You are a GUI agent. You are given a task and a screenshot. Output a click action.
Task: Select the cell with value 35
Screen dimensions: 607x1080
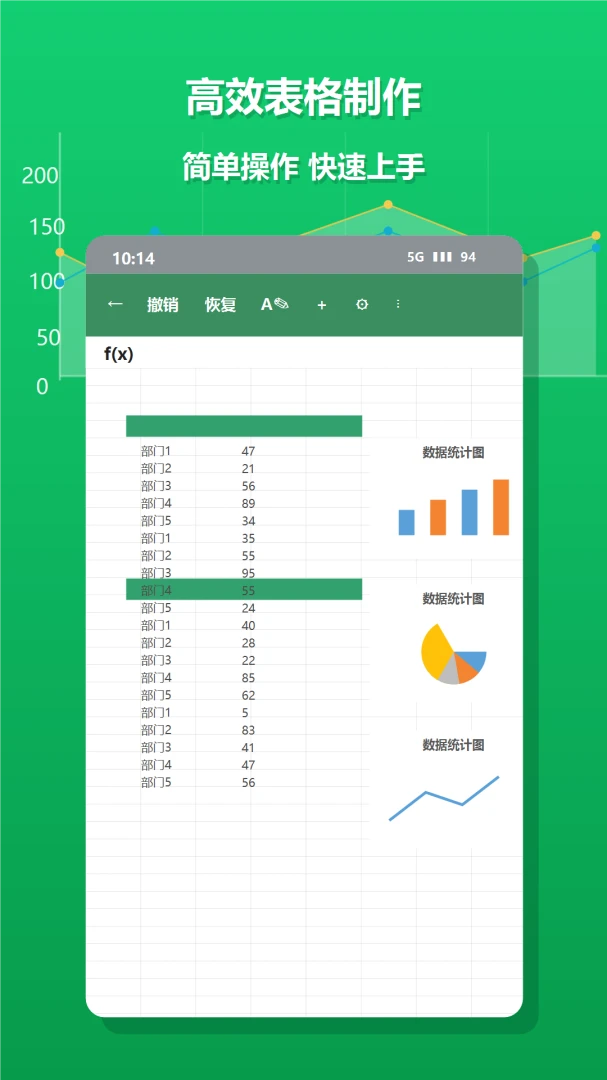pos(248,539)
